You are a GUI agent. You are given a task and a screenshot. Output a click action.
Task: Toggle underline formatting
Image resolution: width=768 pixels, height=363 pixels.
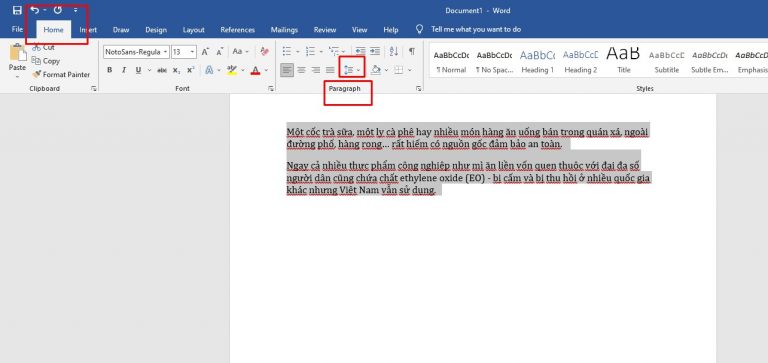(x=138, y=70)
